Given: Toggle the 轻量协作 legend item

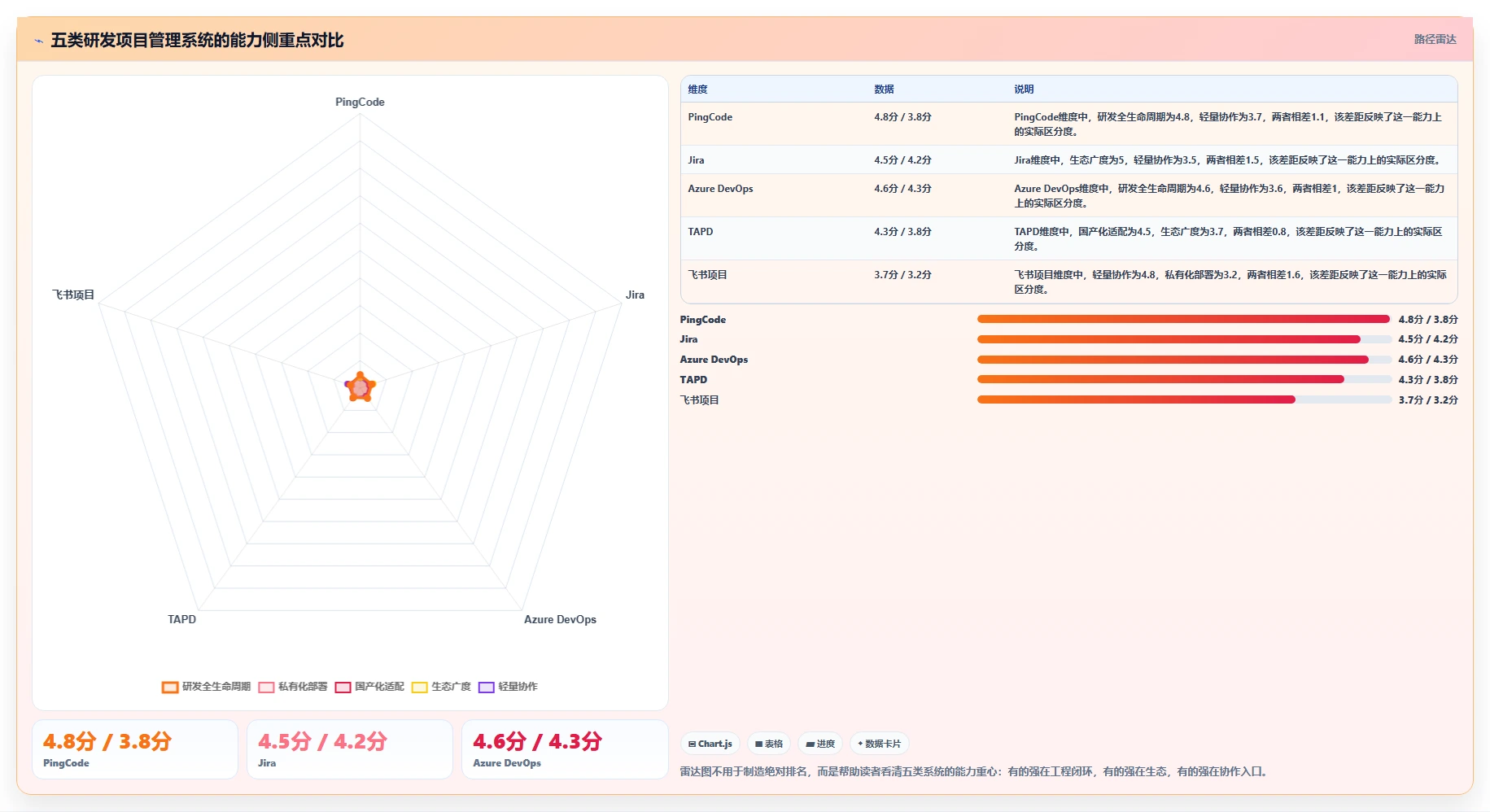Looking at the screenshot, I should [508, 687].
